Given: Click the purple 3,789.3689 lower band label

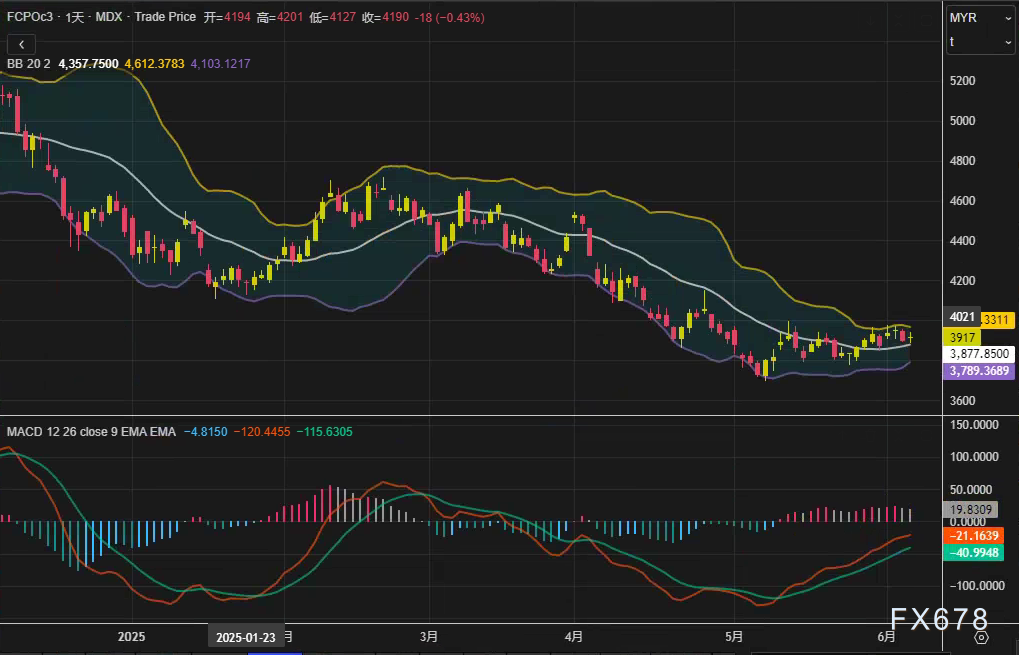Looking at the screenshot, I should [x=979, y=371].
